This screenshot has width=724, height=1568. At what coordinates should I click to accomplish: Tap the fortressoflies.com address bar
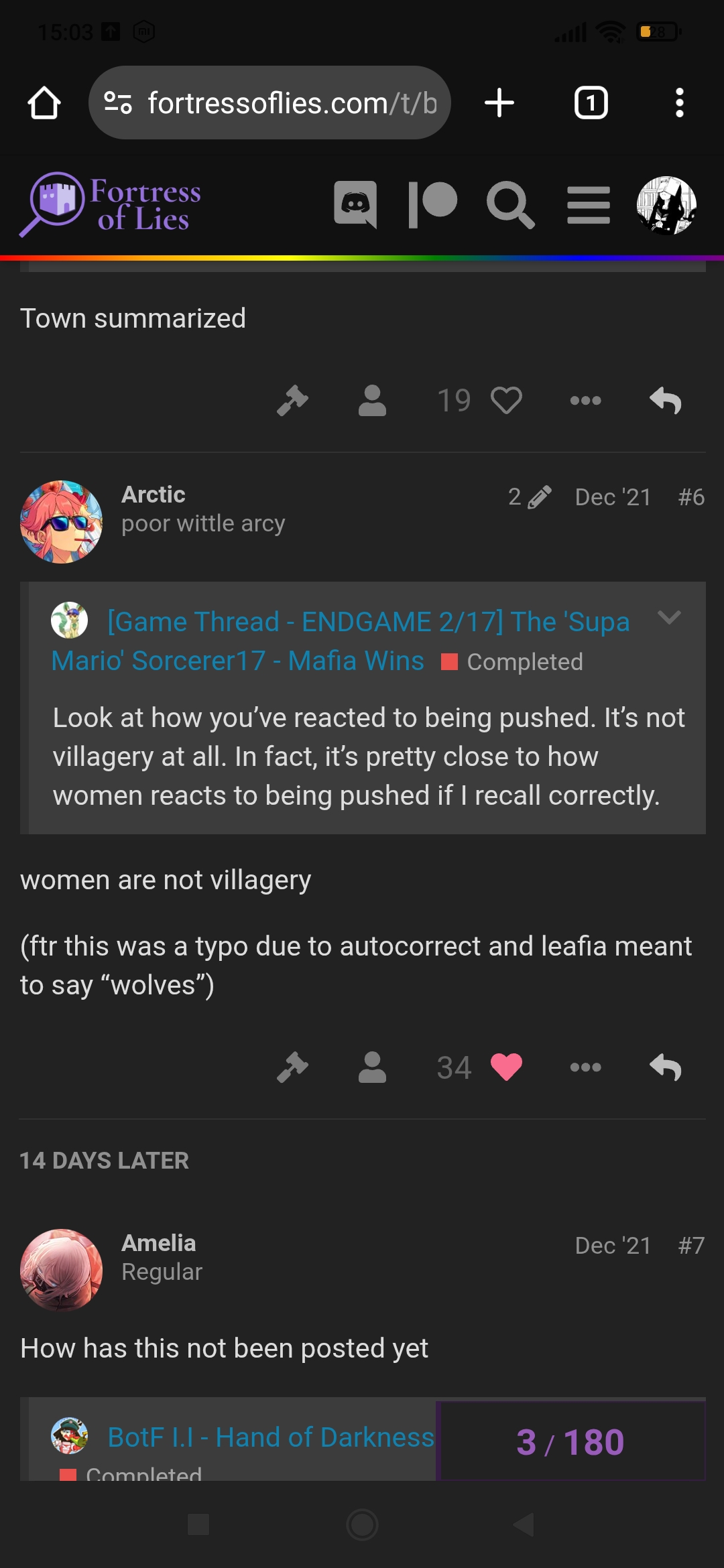(x=269, y=103)
